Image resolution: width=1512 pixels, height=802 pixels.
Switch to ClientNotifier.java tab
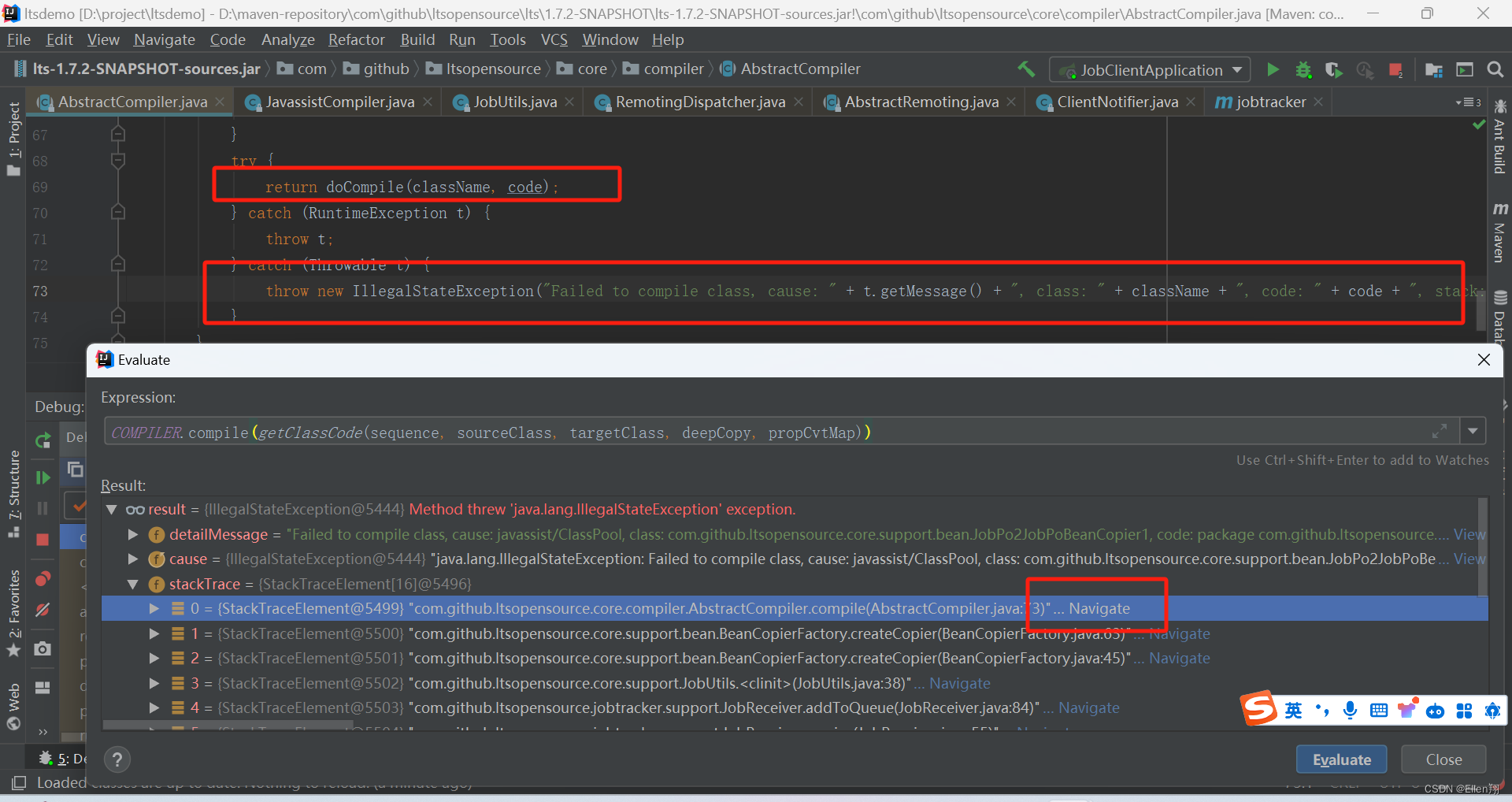tap(1117, 102)
